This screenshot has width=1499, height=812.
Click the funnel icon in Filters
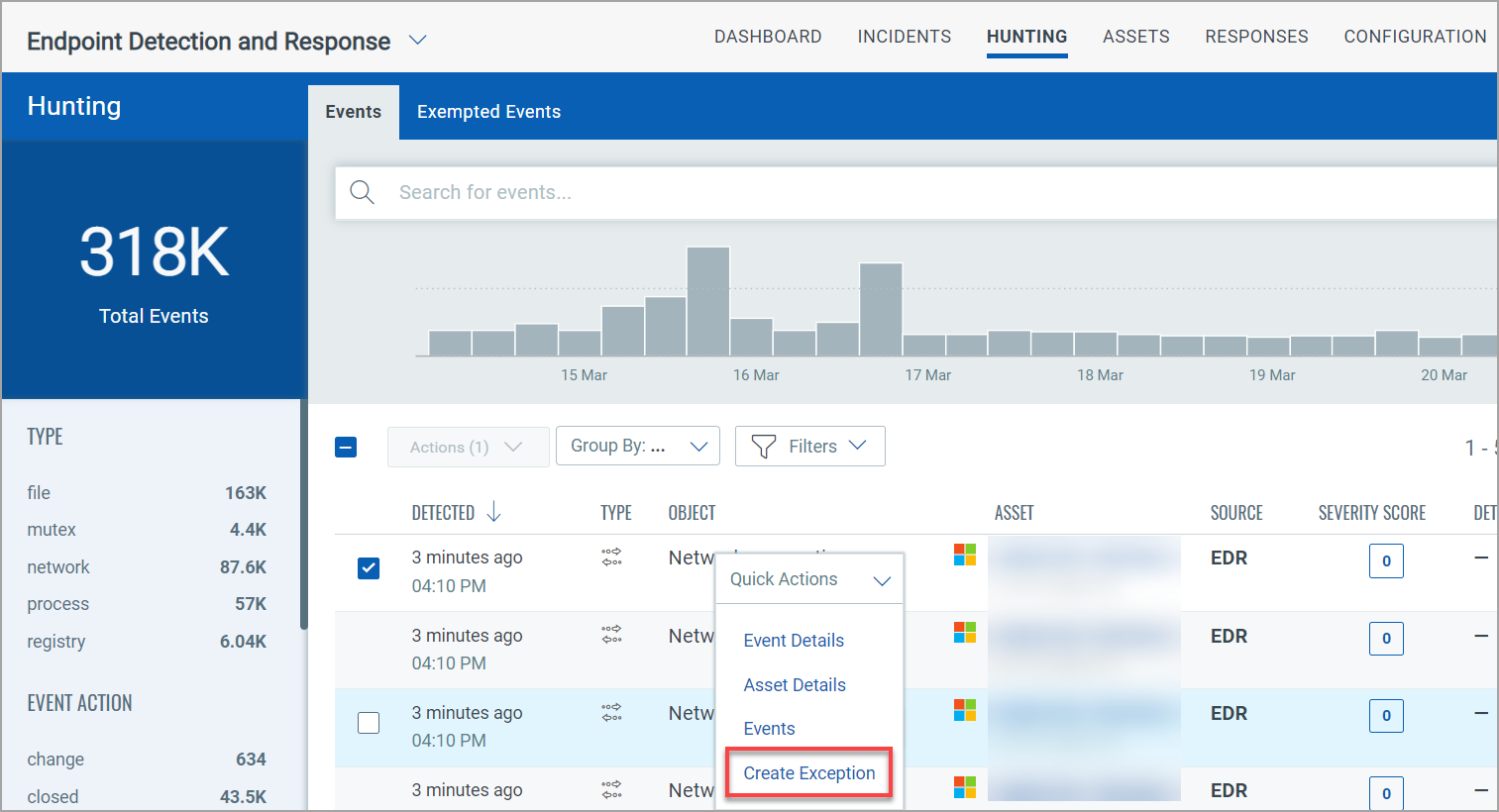pos(764,447)
